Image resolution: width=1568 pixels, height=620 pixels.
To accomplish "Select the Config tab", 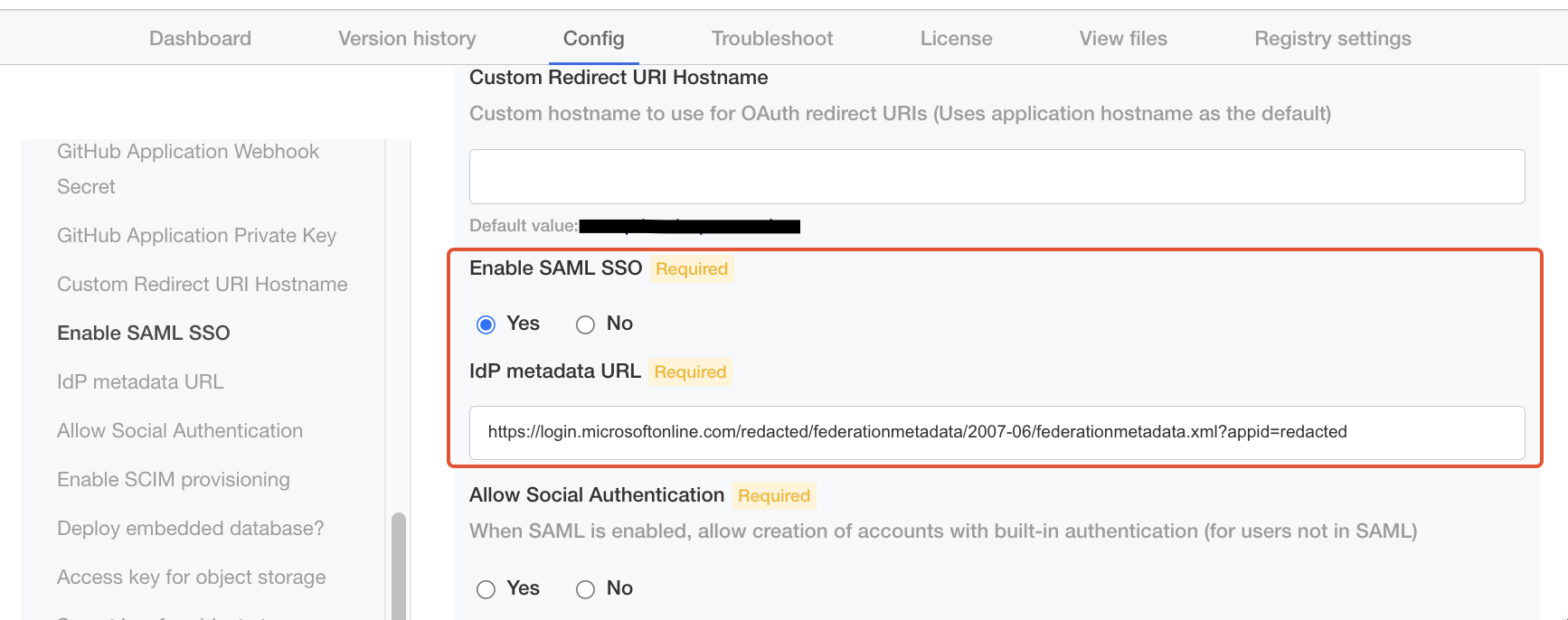I will coord(593,39).
